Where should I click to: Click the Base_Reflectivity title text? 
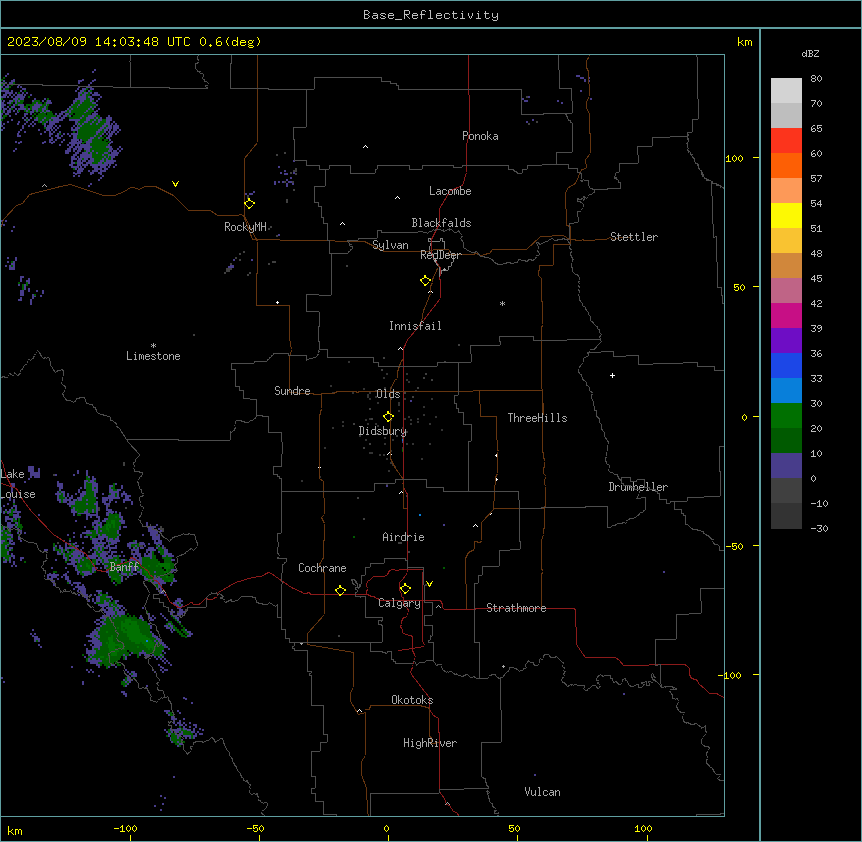point(431,15)
